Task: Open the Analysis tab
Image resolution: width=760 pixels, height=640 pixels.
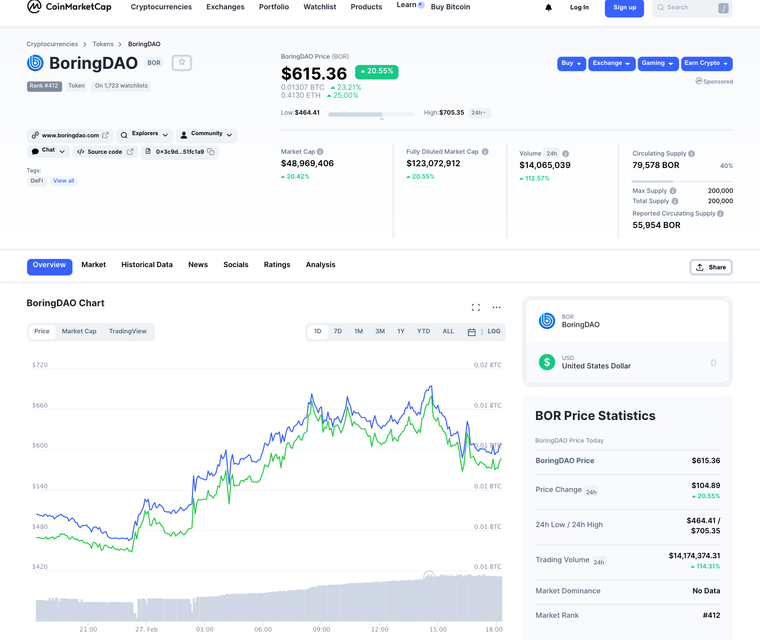Action: [x=320, y=265]
